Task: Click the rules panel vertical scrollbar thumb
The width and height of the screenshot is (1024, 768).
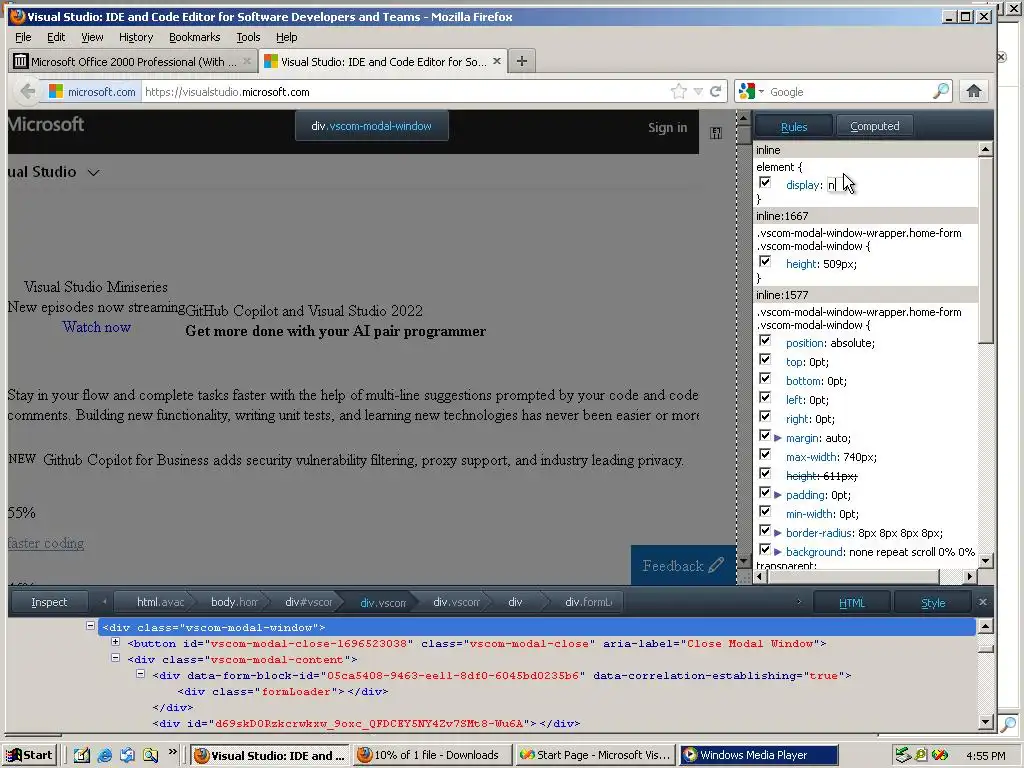Action: (x=985, y=250)
